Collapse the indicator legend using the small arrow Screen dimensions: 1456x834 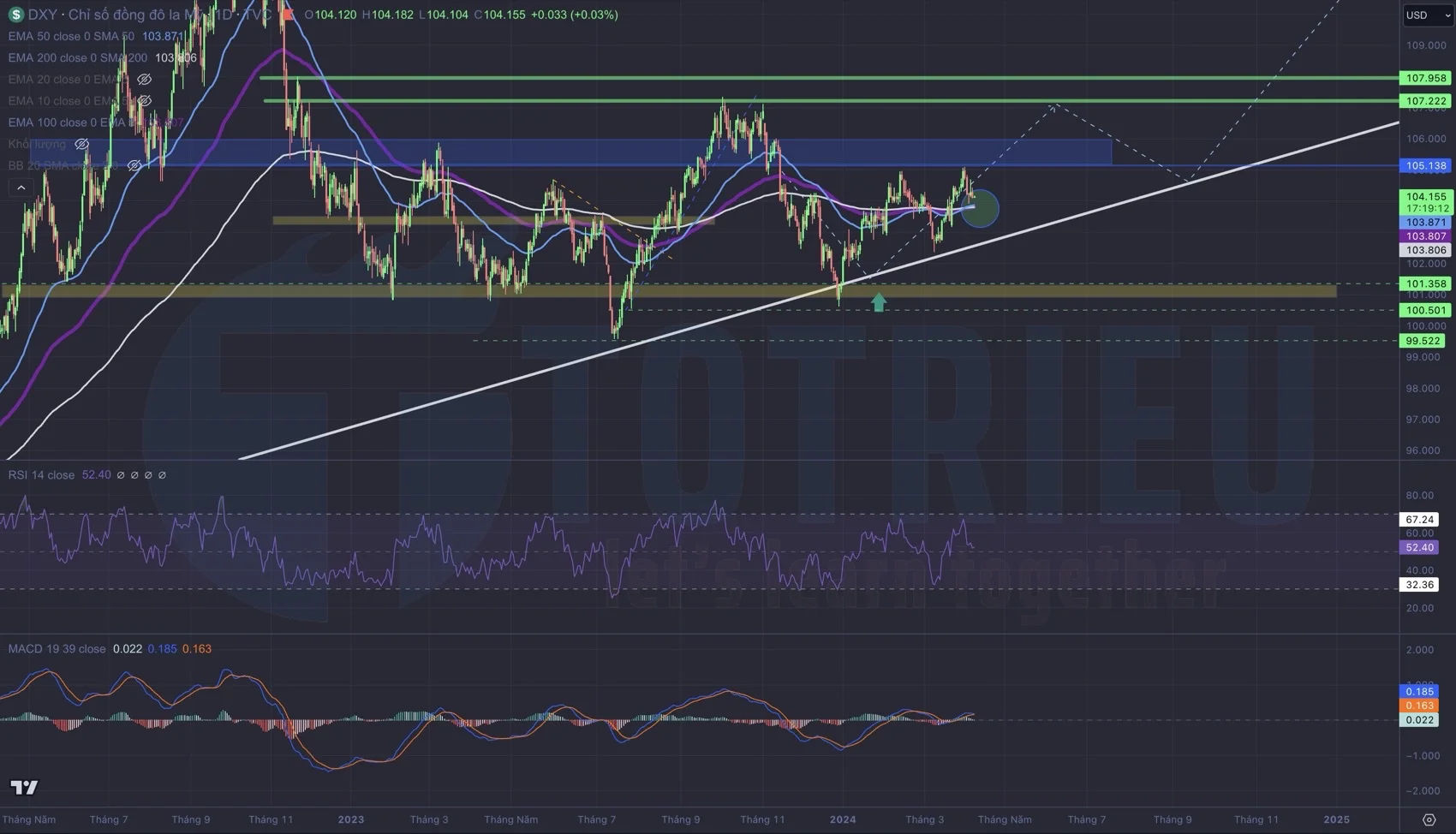point(20,187)
